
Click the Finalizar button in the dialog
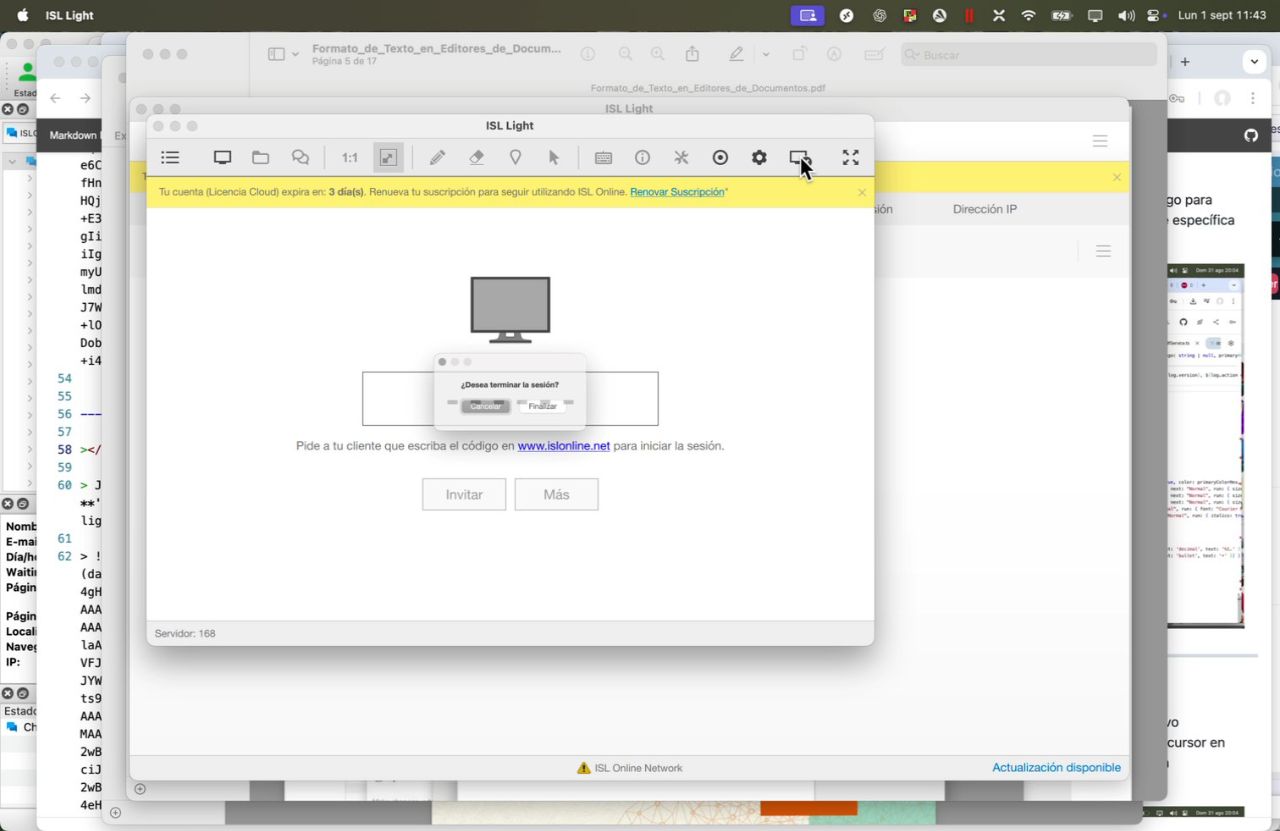(x=542, y=406)
